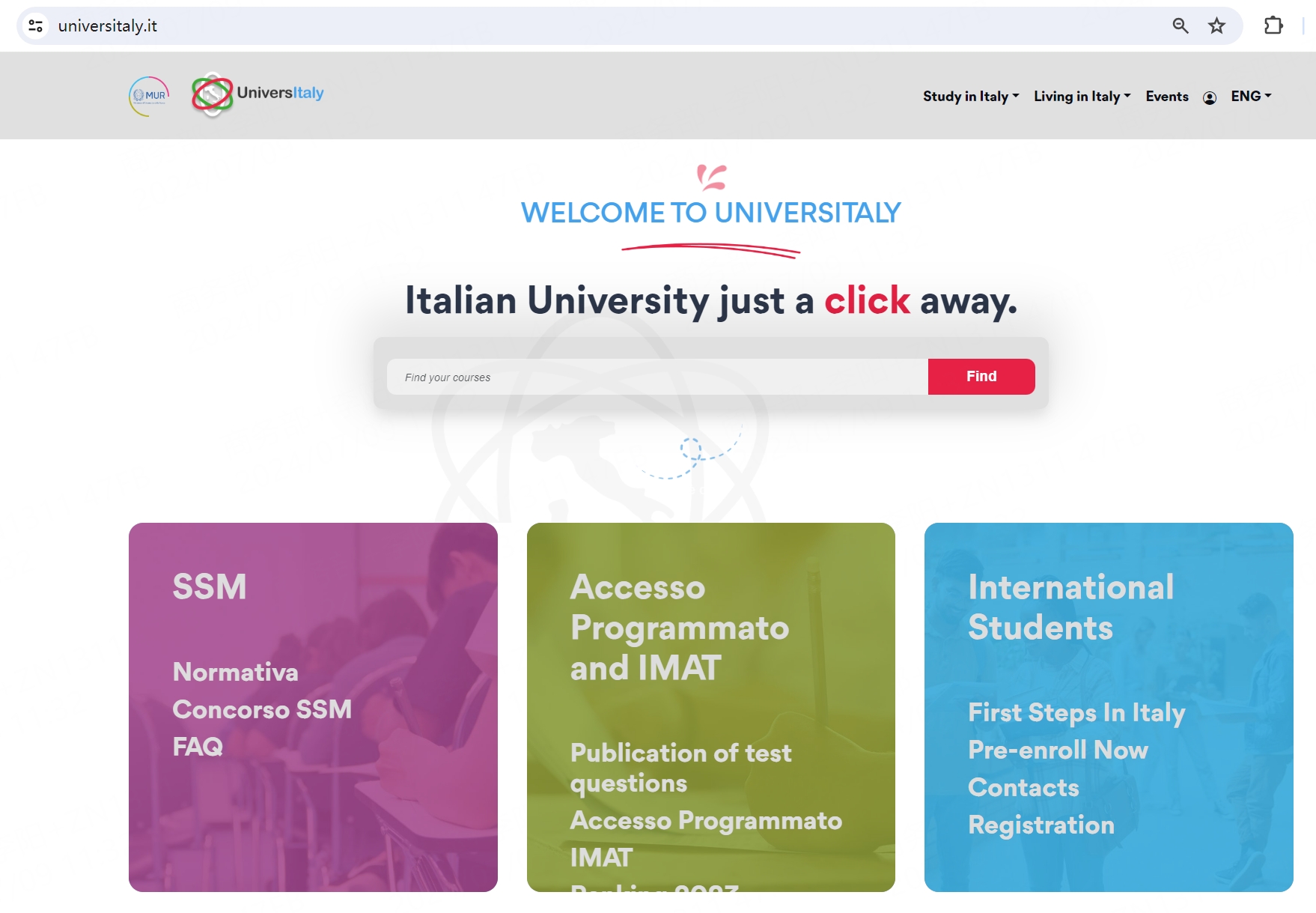The height and width of the screenshot is (913, 1316).
Task: Bookmark this page with the star icon
Action: 1216,26
